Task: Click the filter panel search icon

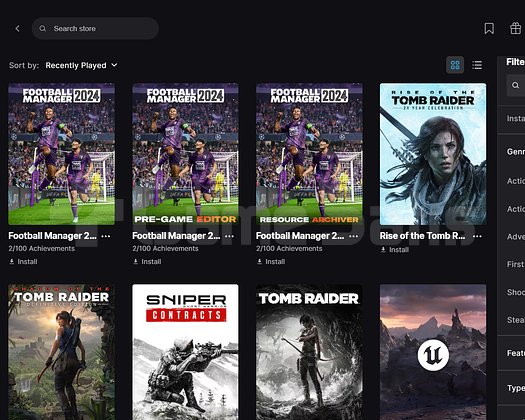Action: tap(515, 85)
